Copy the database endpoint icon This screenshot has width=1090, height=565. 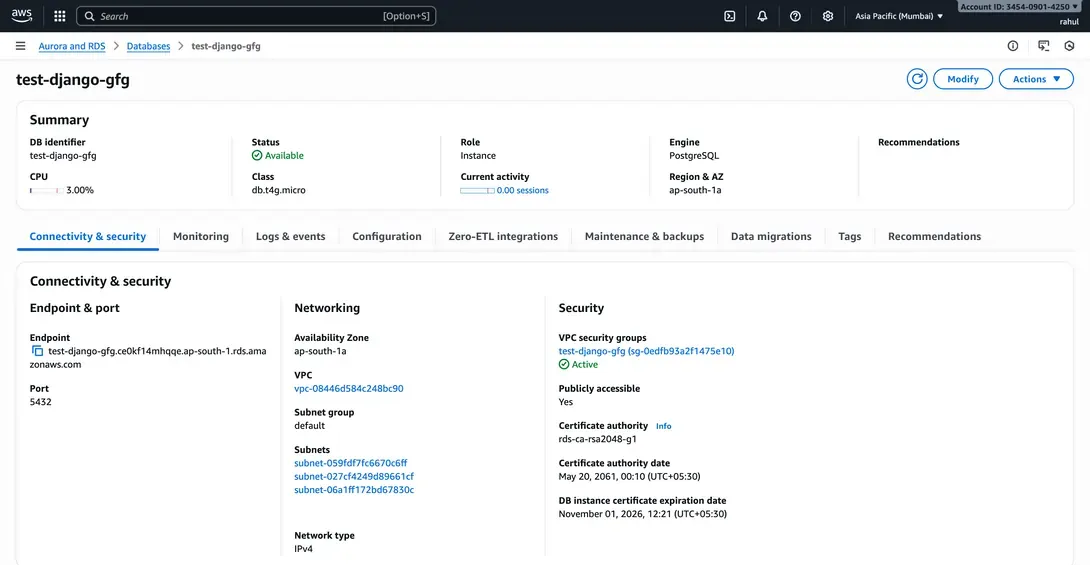tap(38, 351)
